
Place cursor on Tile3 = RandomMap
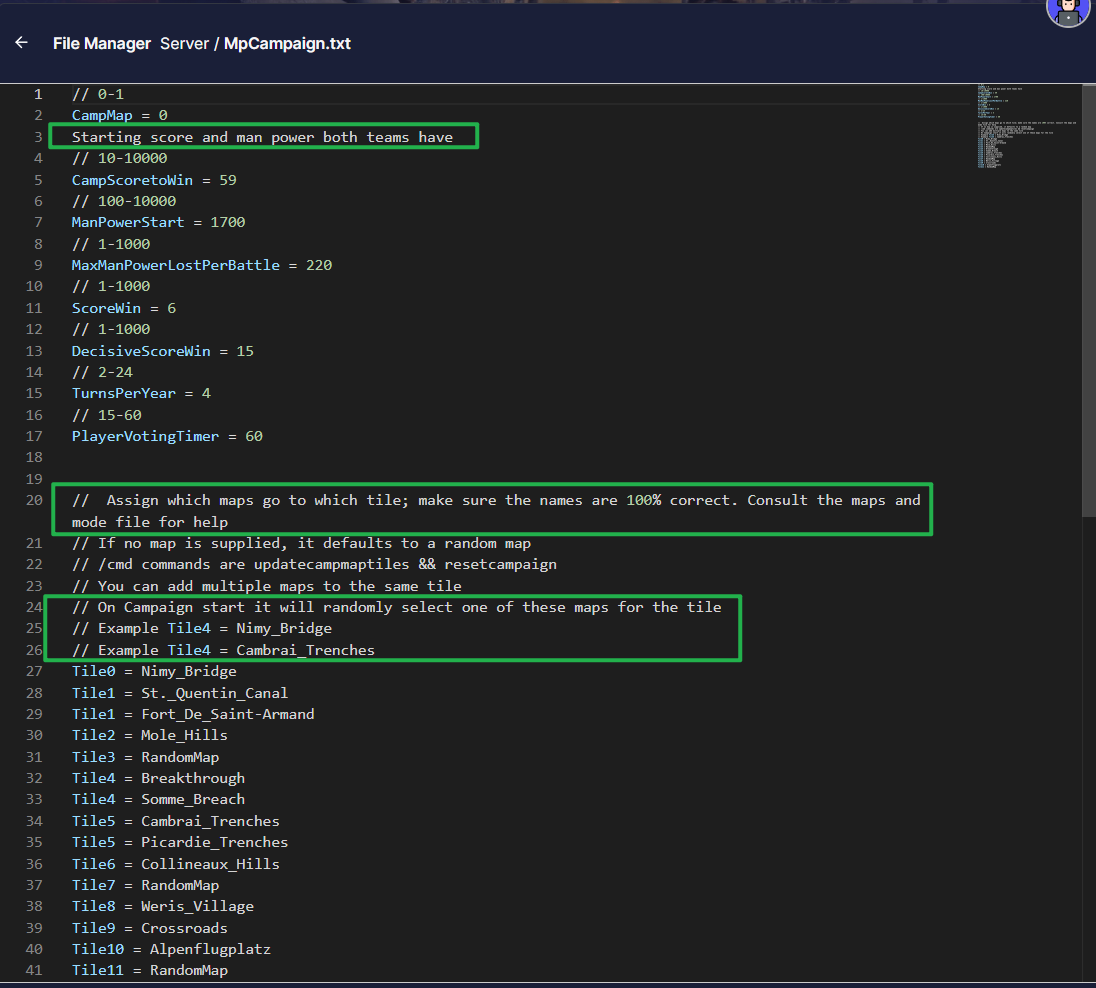pos(145,757)
